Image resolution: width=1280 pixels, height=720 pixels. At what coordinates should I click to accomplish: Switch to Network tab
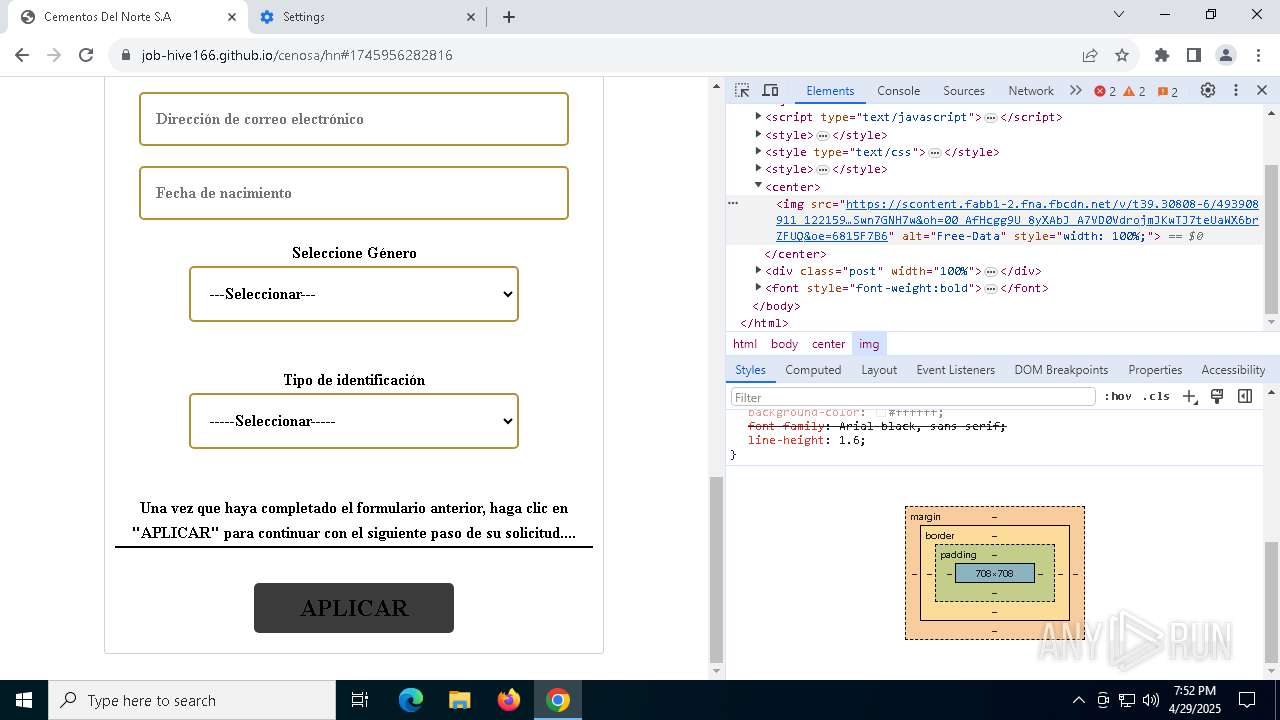click(x=1031, y=91)
